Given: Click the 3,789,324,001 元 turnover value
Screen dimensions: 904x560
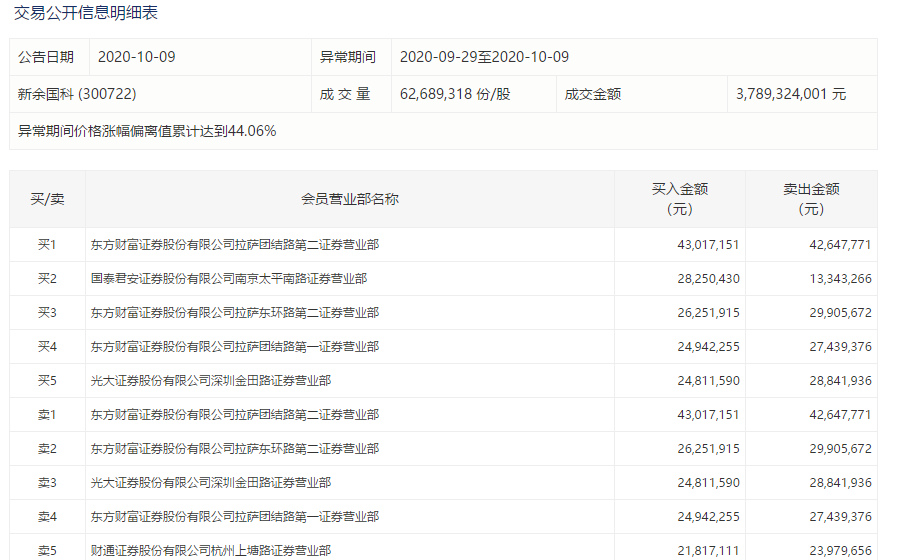Looking at the screenshot, I should (791, 94).
